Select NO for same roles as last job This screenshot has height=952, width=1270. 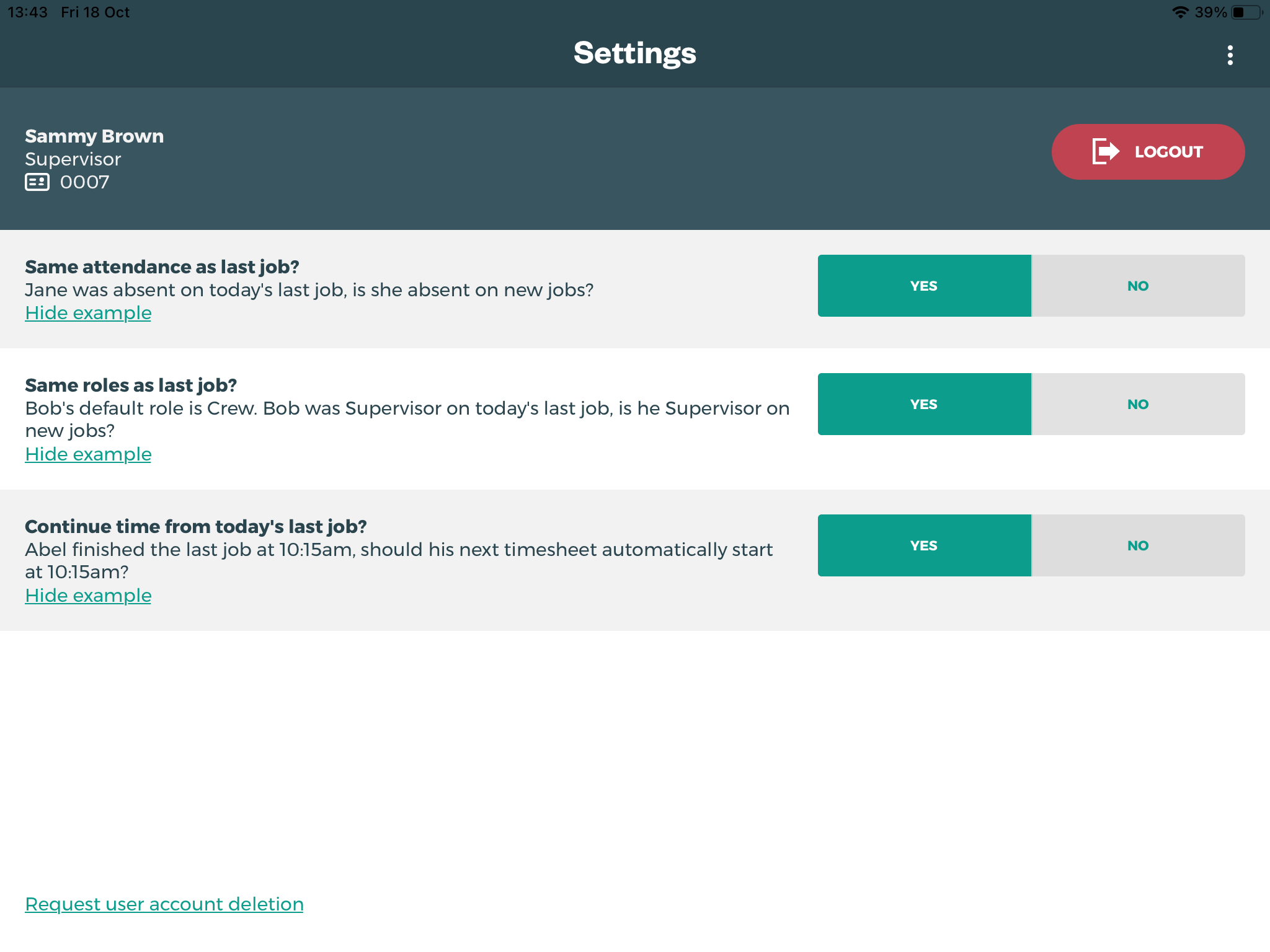click(1138, 404)
